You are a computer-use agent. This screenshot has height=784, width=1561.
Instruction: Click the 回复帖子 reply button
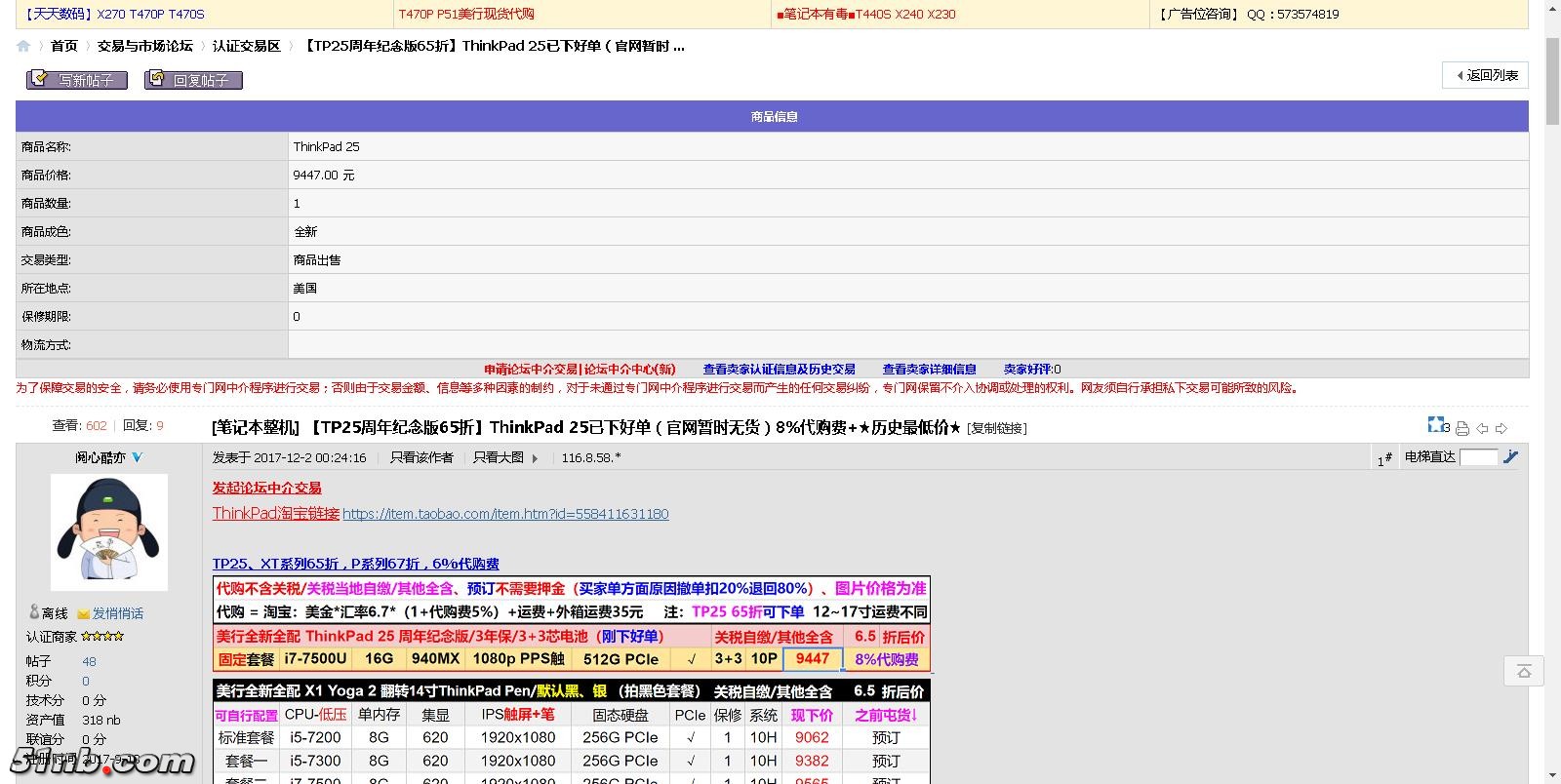193,80
